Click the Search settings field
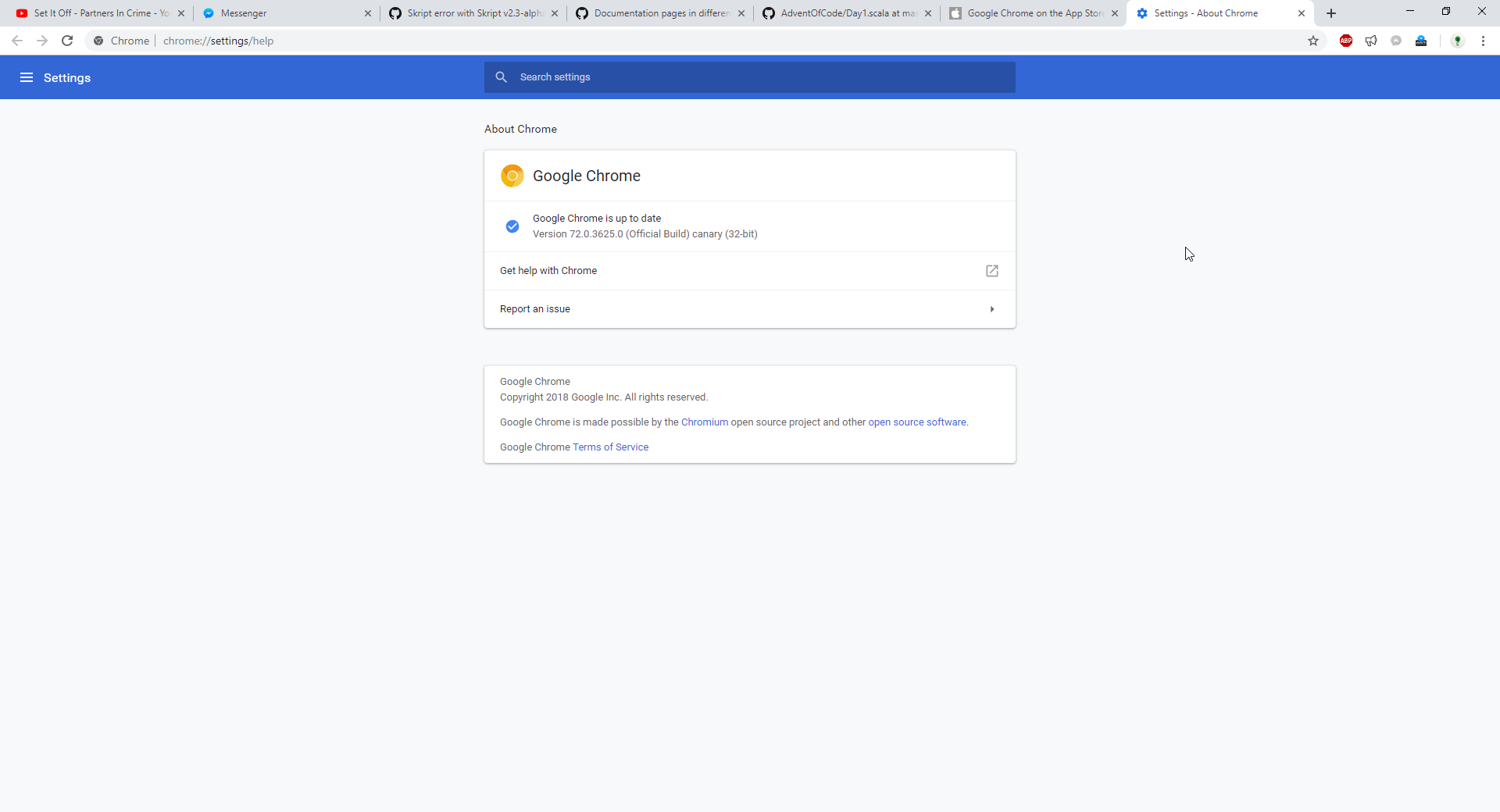1500x812 pixels. pos(750,77)
